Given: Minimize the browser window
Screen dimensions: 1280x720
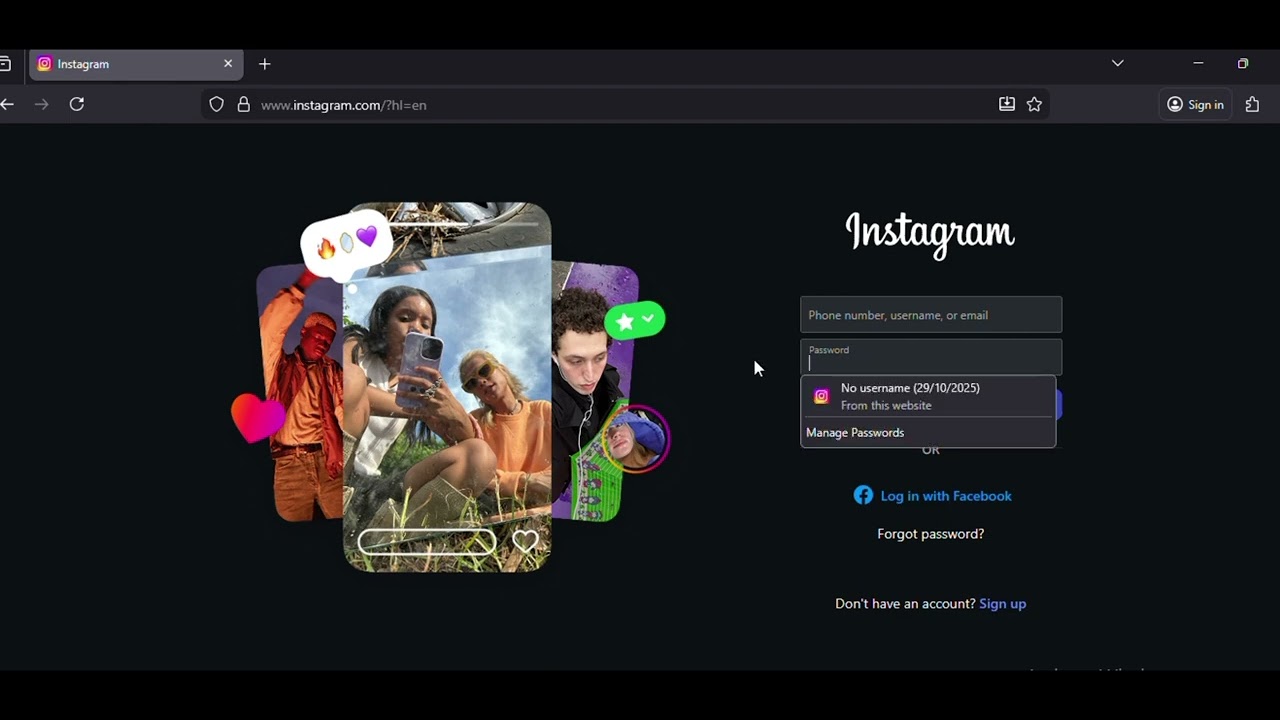Looking at the screenshot, I should point(1198,63).
